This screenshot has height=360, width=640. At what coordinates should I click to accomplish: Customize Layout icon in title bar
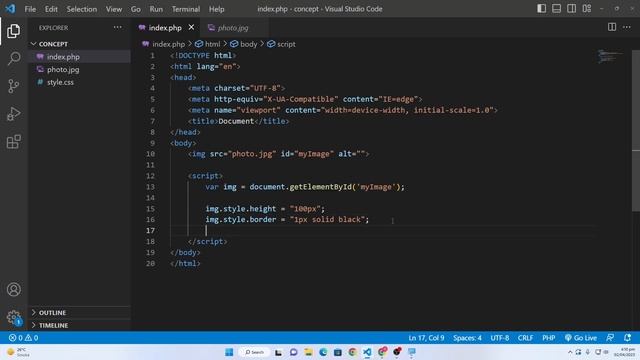click(587, 9)
